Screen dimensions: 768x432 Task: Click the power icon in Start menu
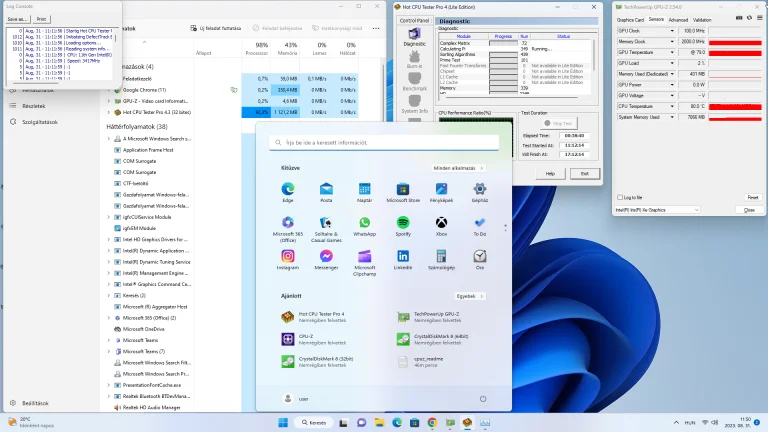pyautogui.click(x=482, y=398)
